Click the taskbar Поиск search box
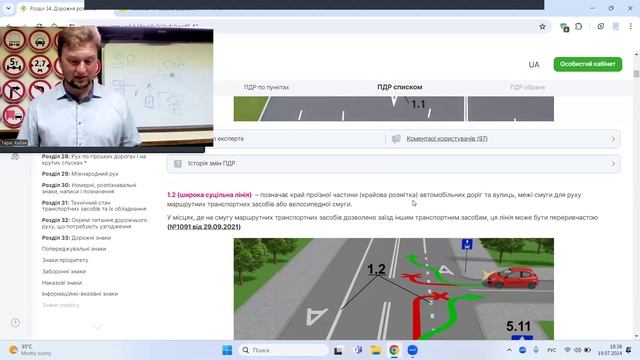The height and width of the screenshot is (360, 640). pos(283,350)
